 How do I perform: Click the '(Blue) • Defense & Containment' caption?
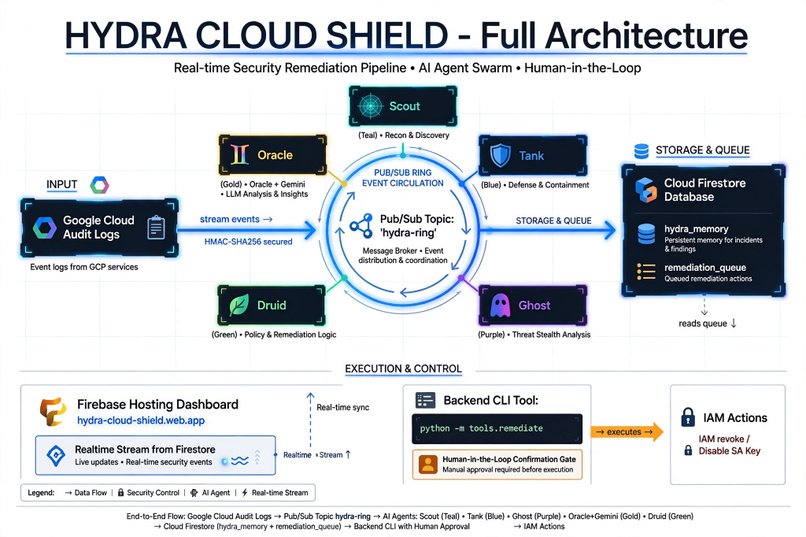[535, 184]
